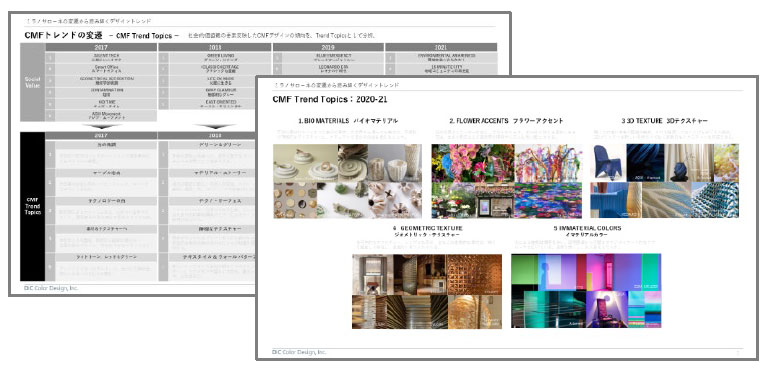Viewport: 770px width, 375px height.
Task: Click the 'CMF Trend Topics : 2020-21' title
Action: coord(330,100)
